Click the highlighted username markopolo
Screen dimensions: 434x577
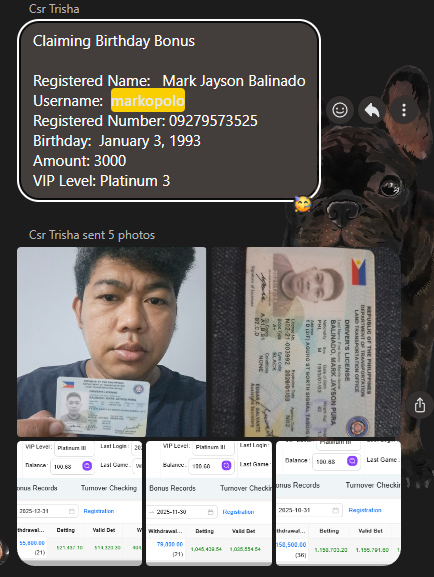(148, 100)
